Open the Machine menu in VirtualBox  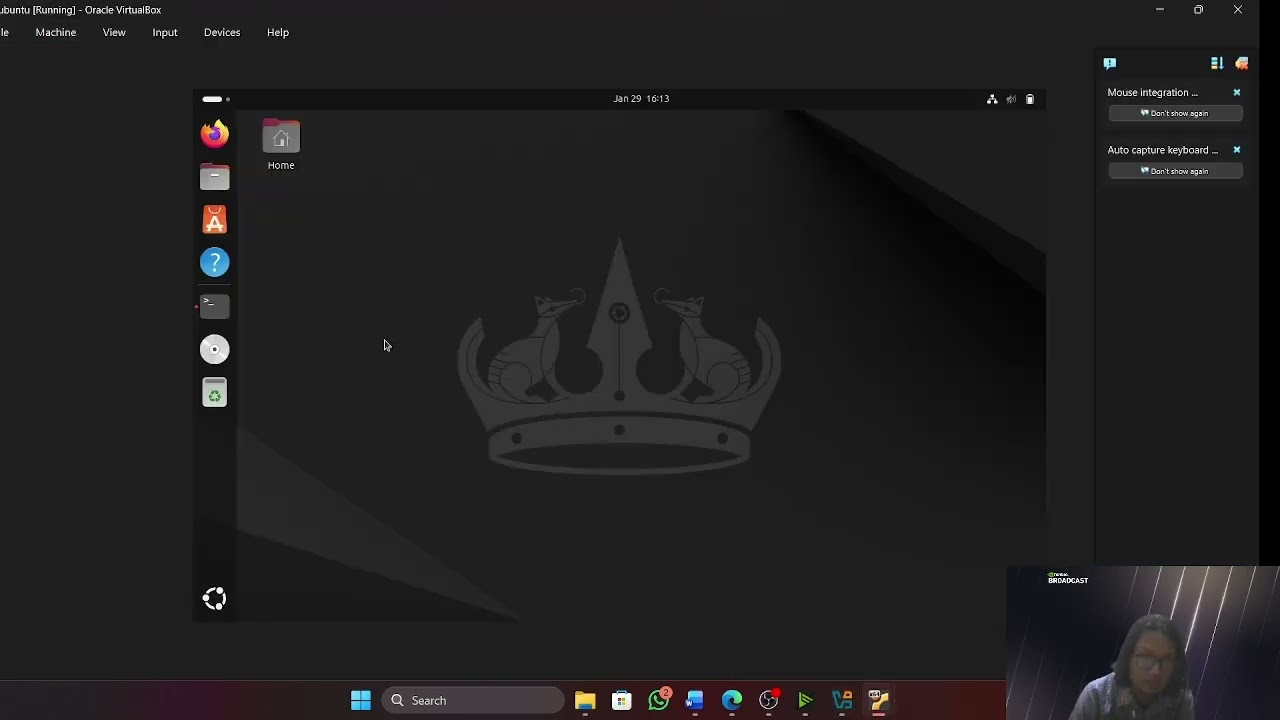tap(56, 32)
